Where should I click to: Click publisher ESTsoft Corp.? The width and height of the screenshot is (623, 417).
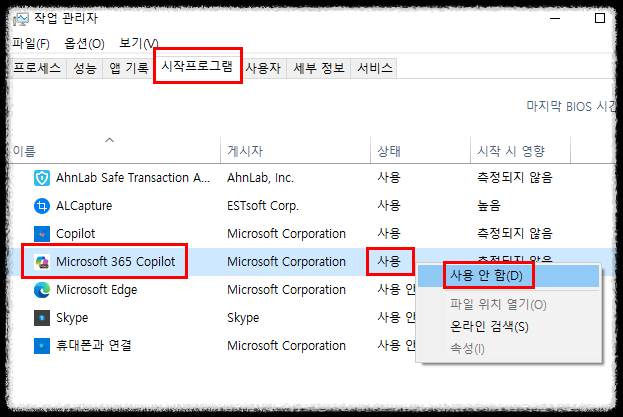pyautogui.click(x=263, y=206)
